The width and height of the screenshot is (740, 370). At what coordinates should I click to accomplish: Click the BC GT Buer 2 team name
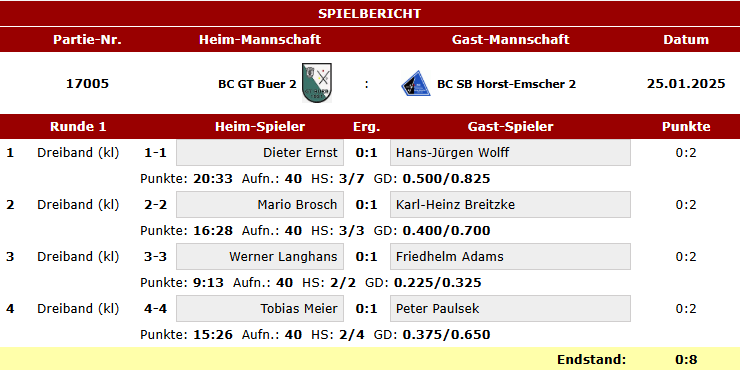[x=257, y=84]
